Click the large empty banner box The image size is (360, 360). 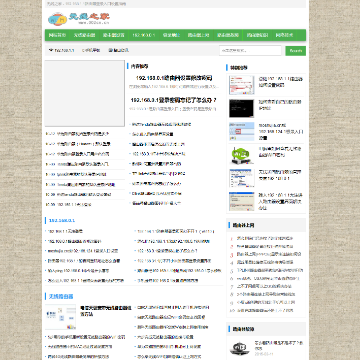tap(85, 93)
